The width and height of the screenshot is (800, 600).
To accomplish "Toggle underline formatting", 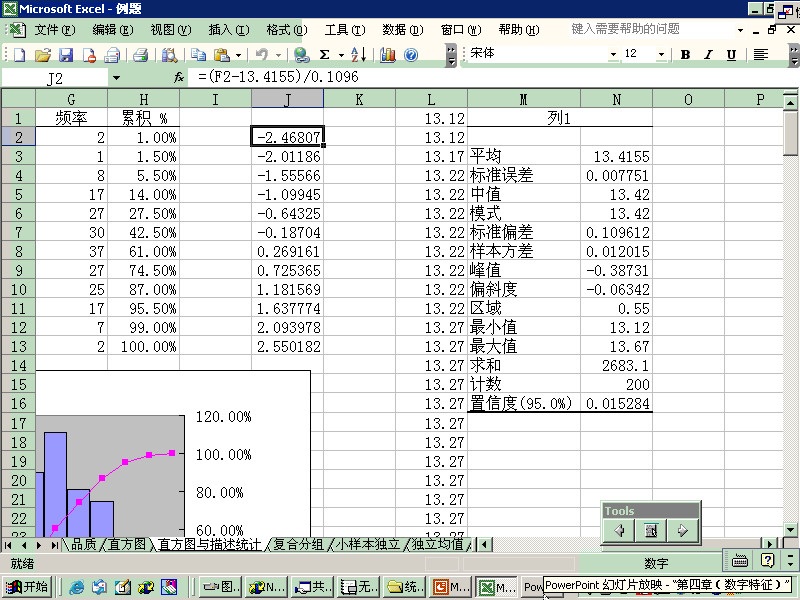I will click(x=731, y=54).
